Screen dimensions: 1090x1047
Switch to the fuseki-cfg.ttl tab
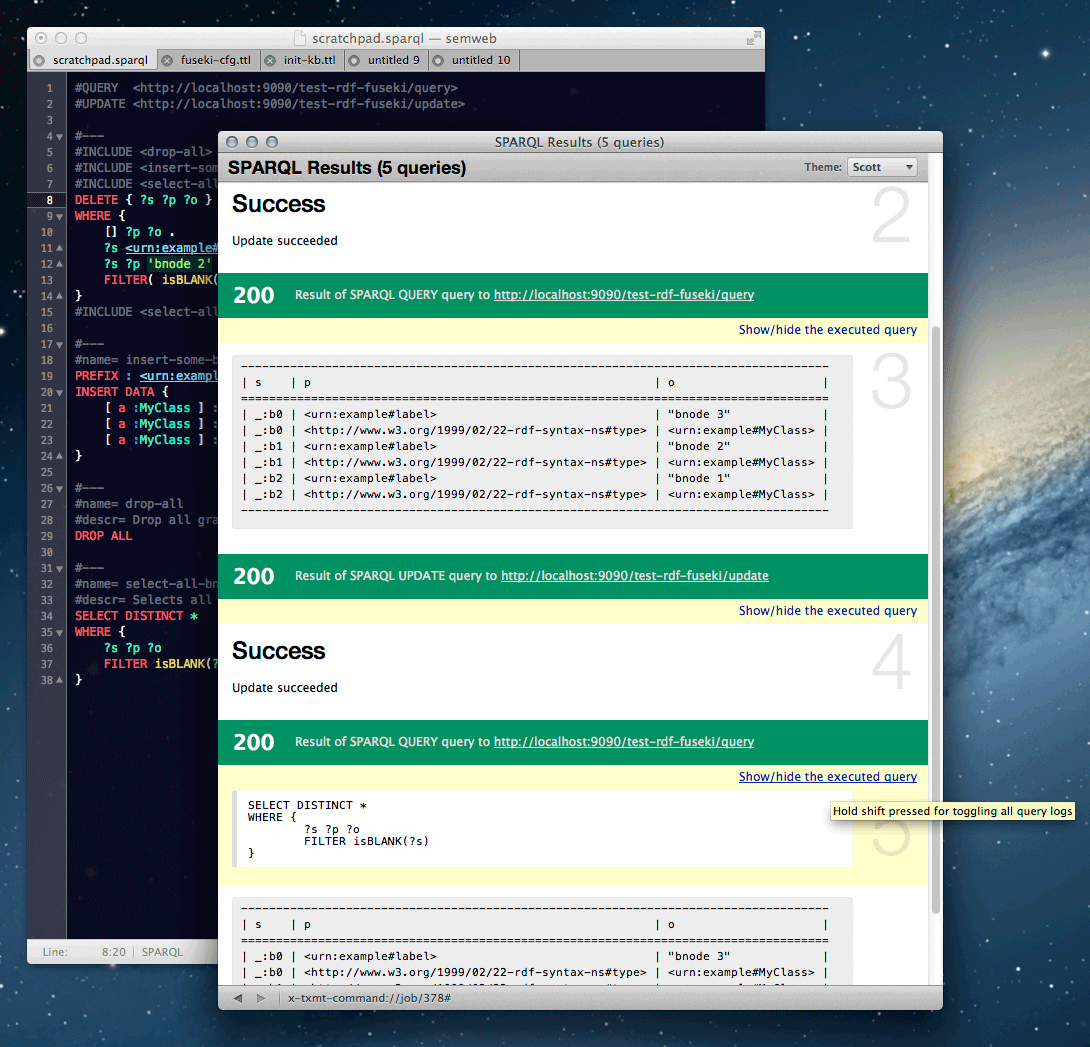tap(215, 60)
